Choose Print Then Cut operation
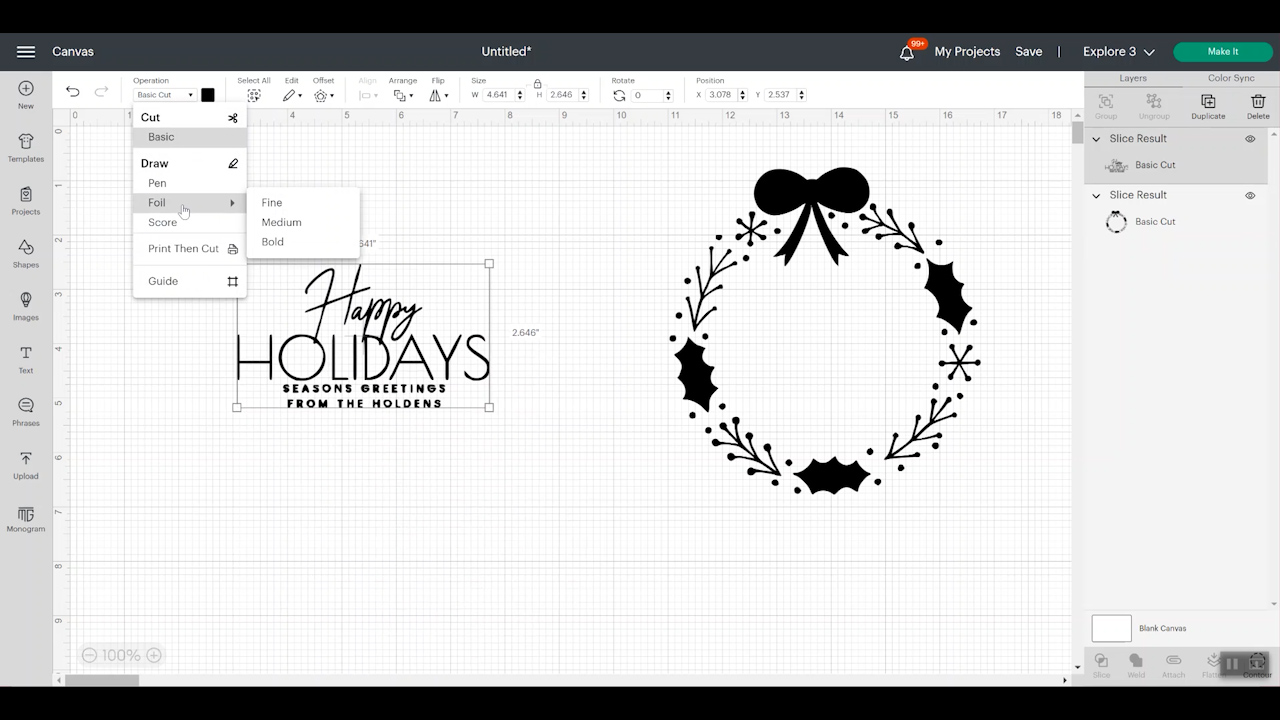Viewport: 1280px width, 720px height. (190, 249)
